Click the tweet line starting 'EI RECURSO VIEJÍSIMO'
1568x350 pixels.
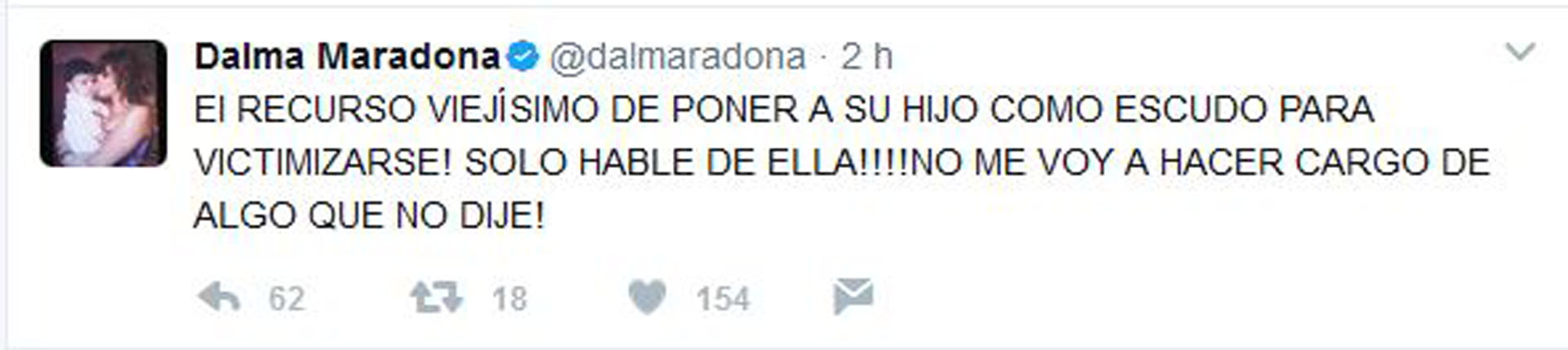click(784, 109)
